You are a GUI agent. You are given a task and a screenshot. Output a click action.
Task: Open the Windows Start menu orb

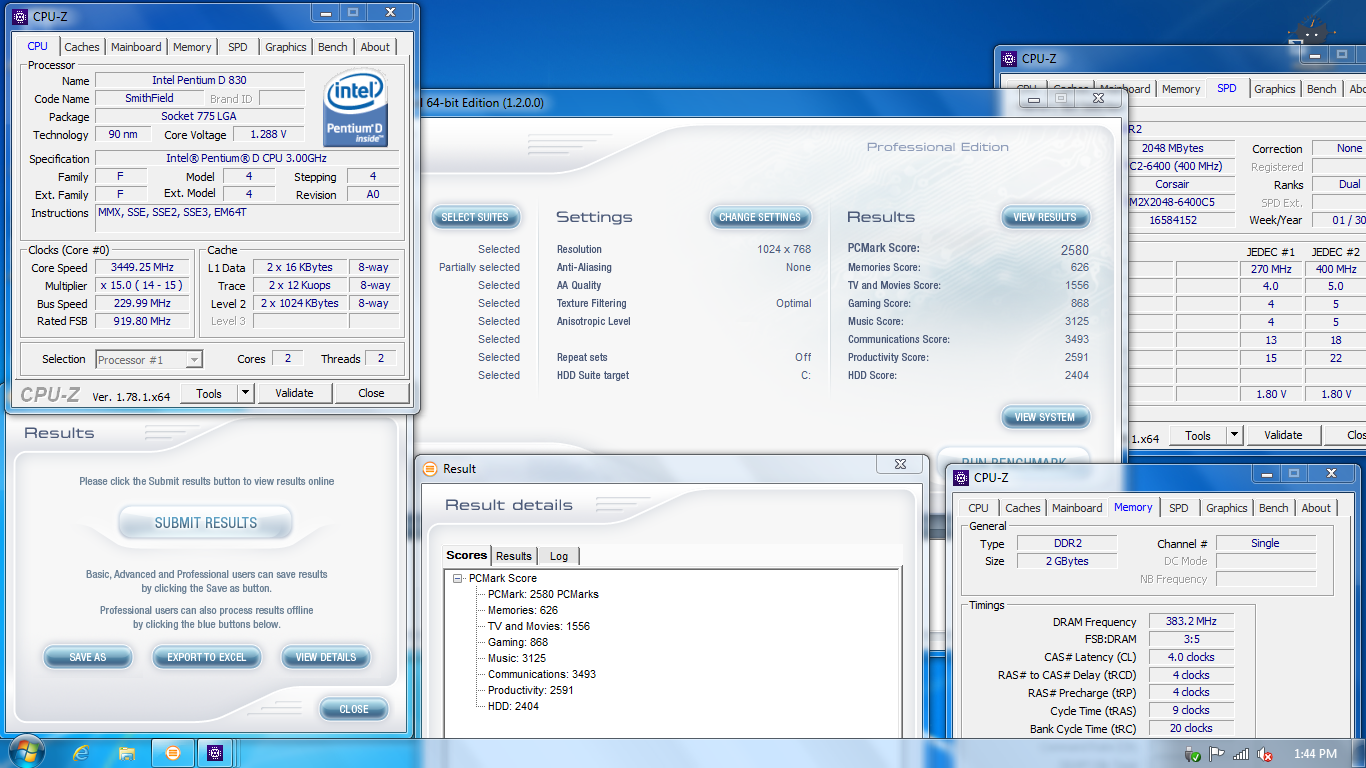[24, 752]
